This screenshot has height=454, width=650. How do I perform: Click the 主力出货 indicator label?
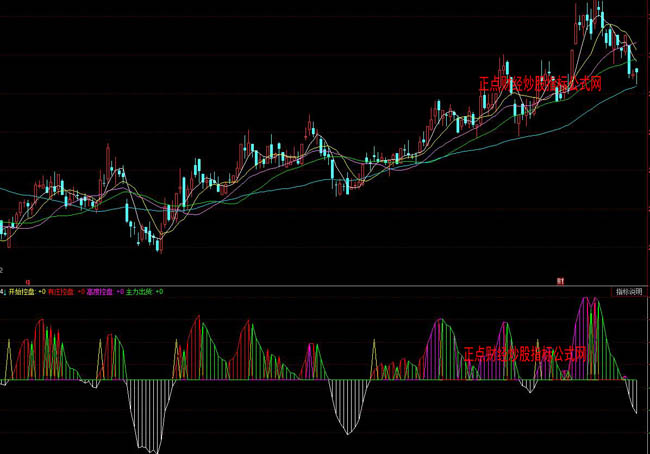click(140, 291)
